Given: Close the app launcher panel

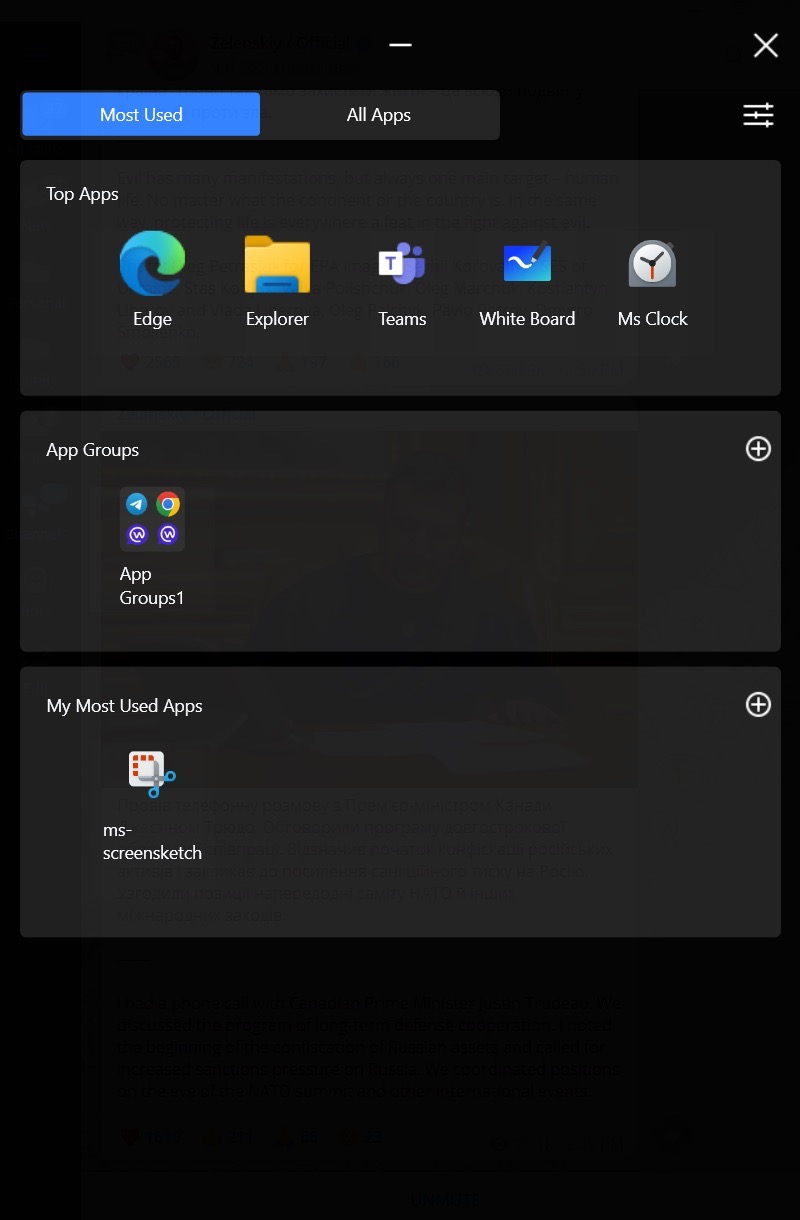Looking at the screenshot, I should pos(766,45).
